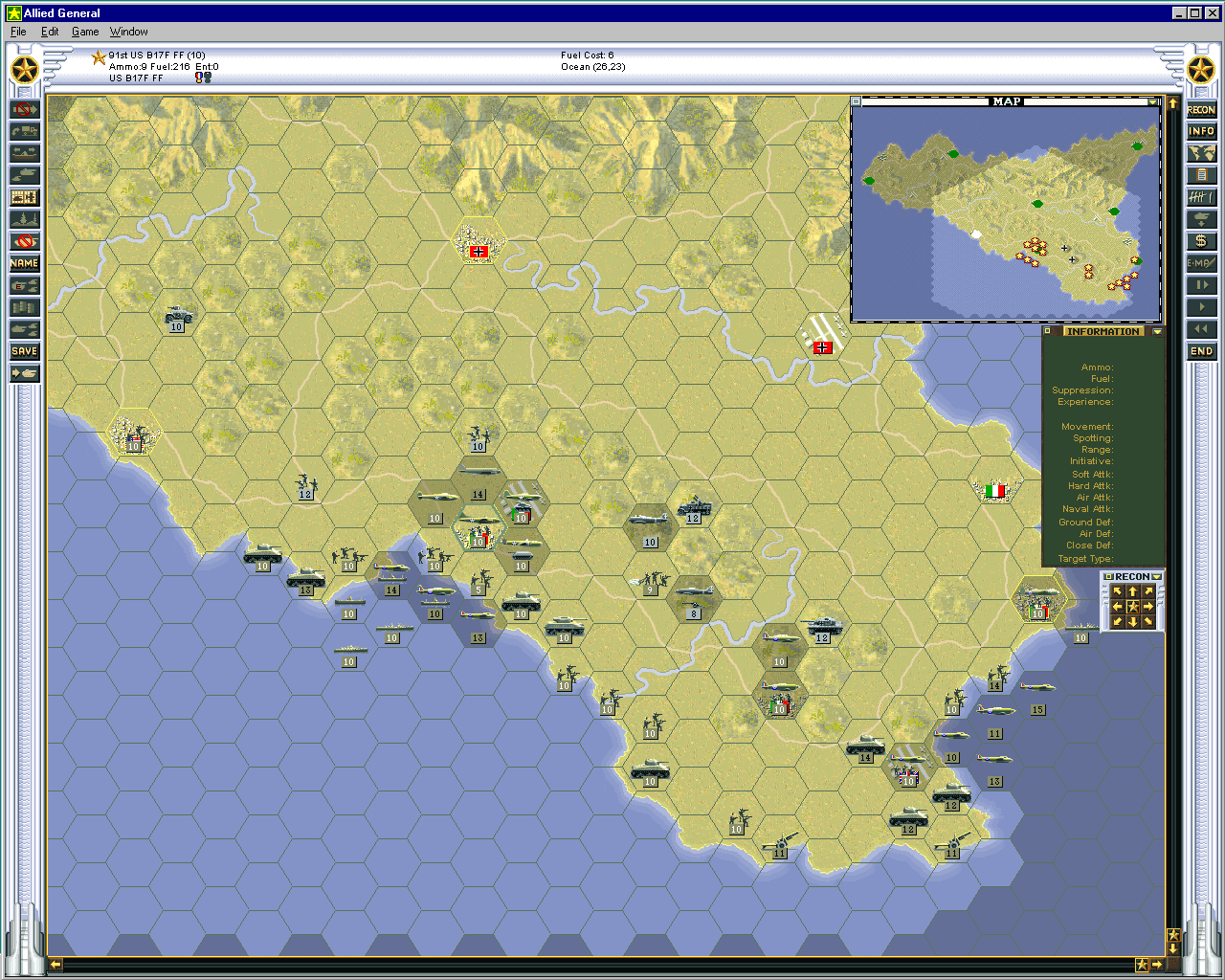1225x980 pixels.
Task: Click the tally marks casualties icon
Action: click(x=1201, y=197)
